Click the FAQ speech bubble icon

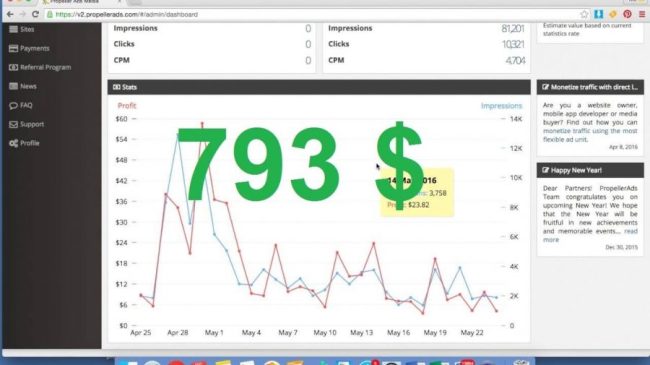tap(13, 105)
